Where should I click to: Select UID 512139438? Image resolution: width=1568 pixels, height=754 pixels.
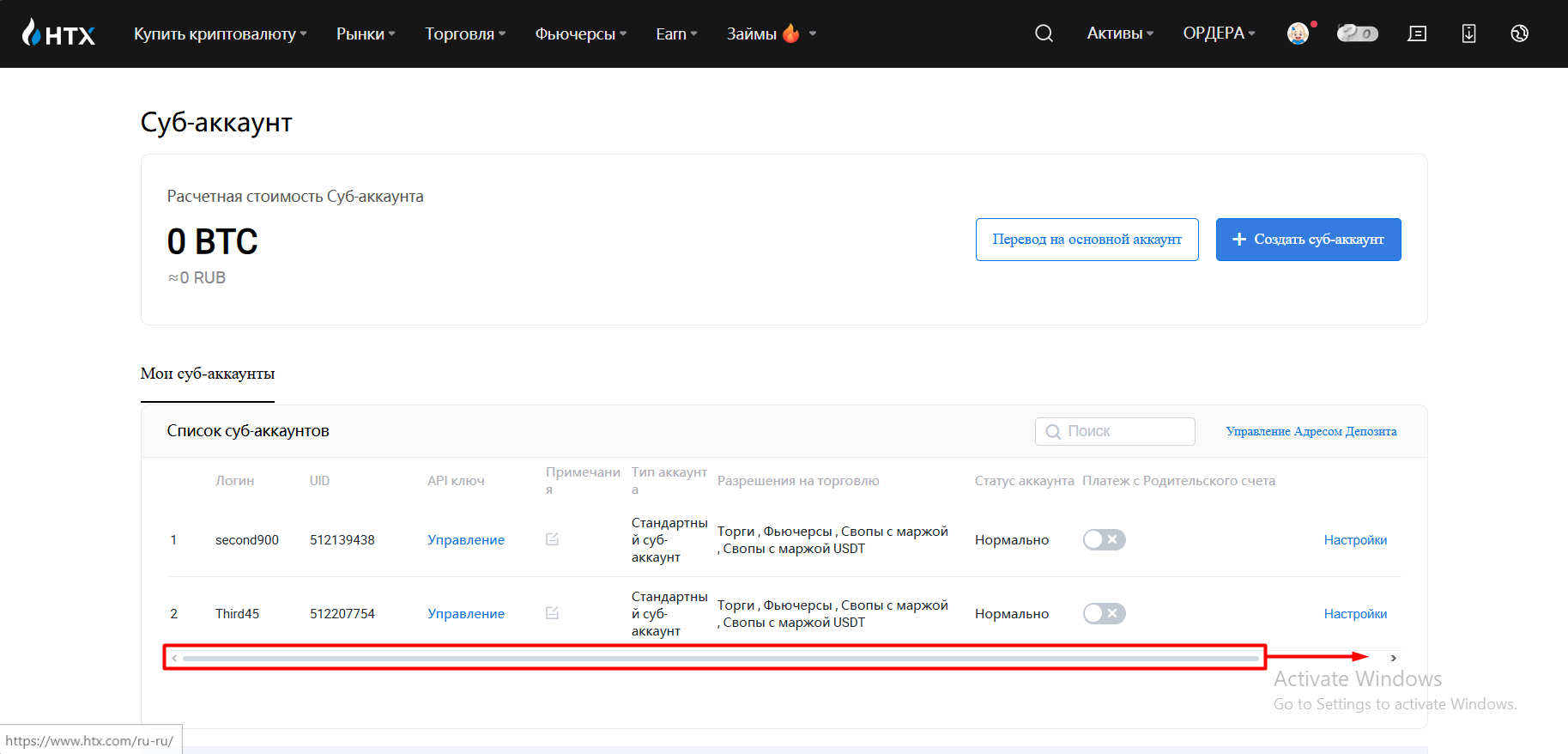[x=342, y=539]
